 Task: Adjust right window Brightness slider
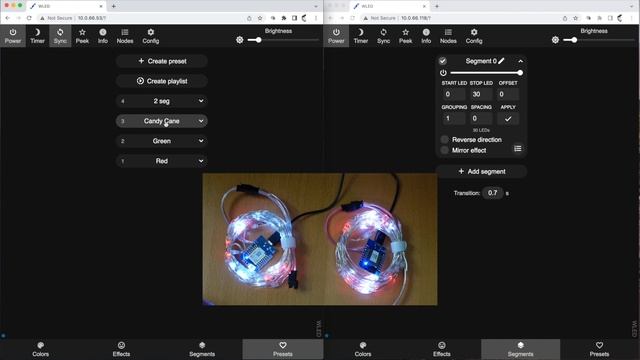(x=599, y=40)
